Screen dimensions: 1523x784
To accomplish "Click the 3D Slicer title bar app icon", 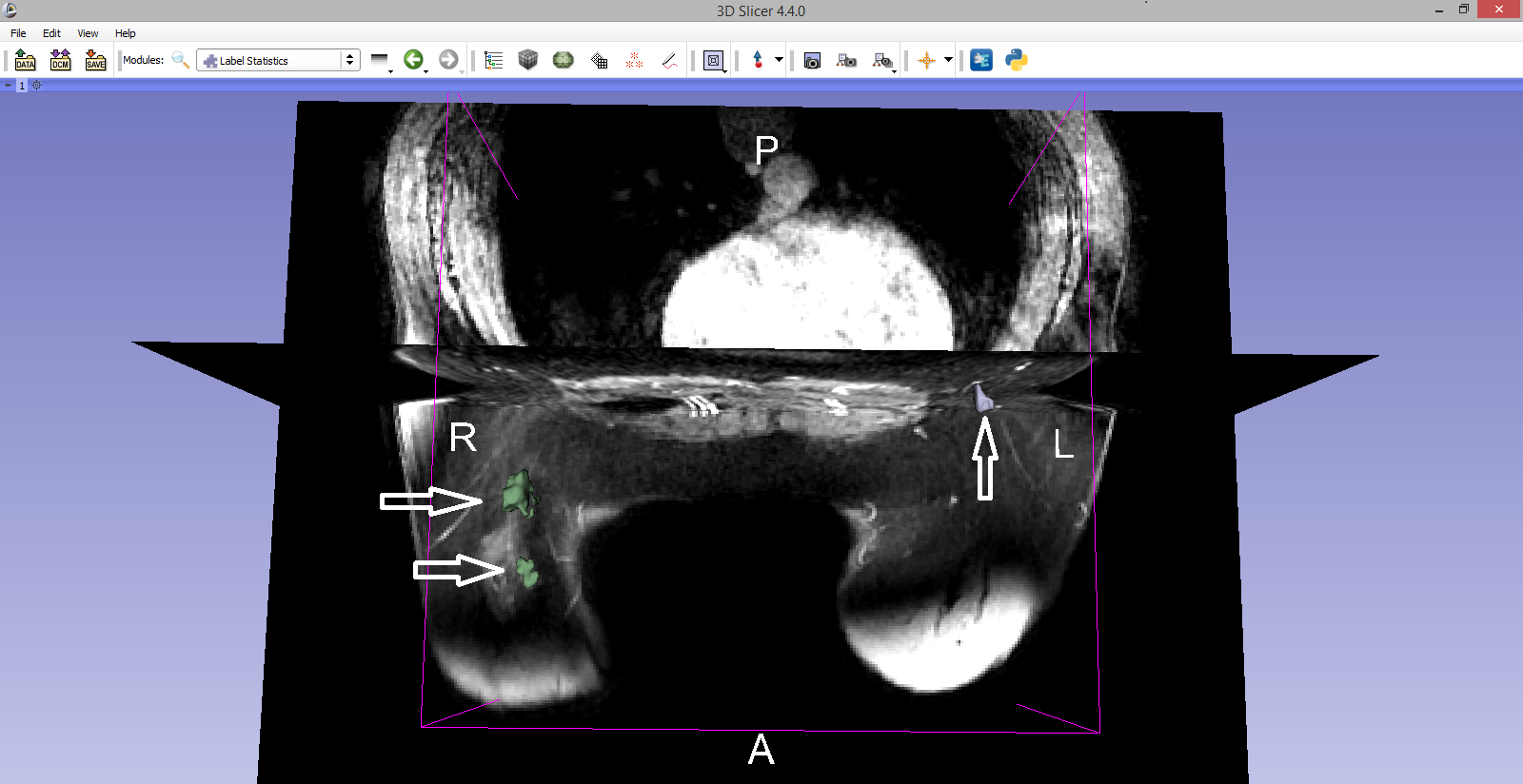I will pyautogui.click(x=10, y=10).
